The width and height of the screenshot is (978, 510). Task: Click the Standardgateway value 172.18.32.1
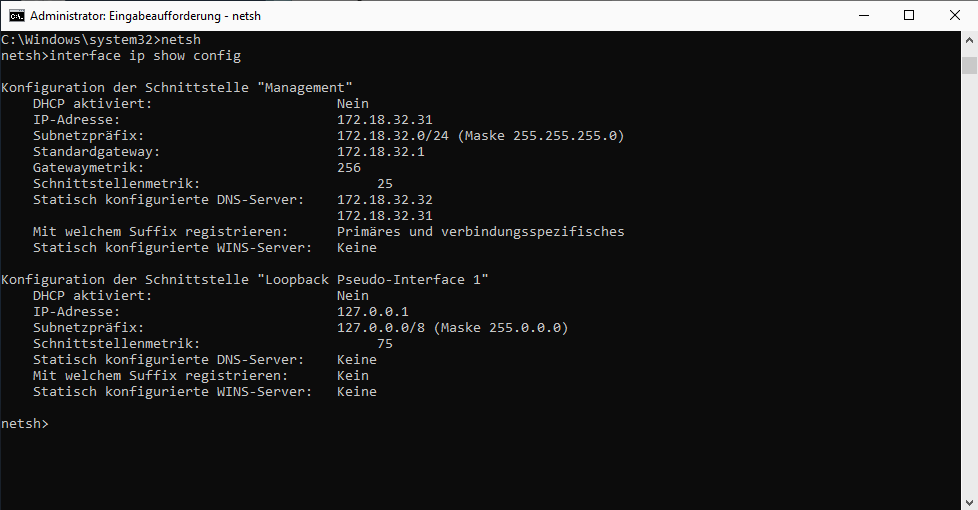point(381,152)
